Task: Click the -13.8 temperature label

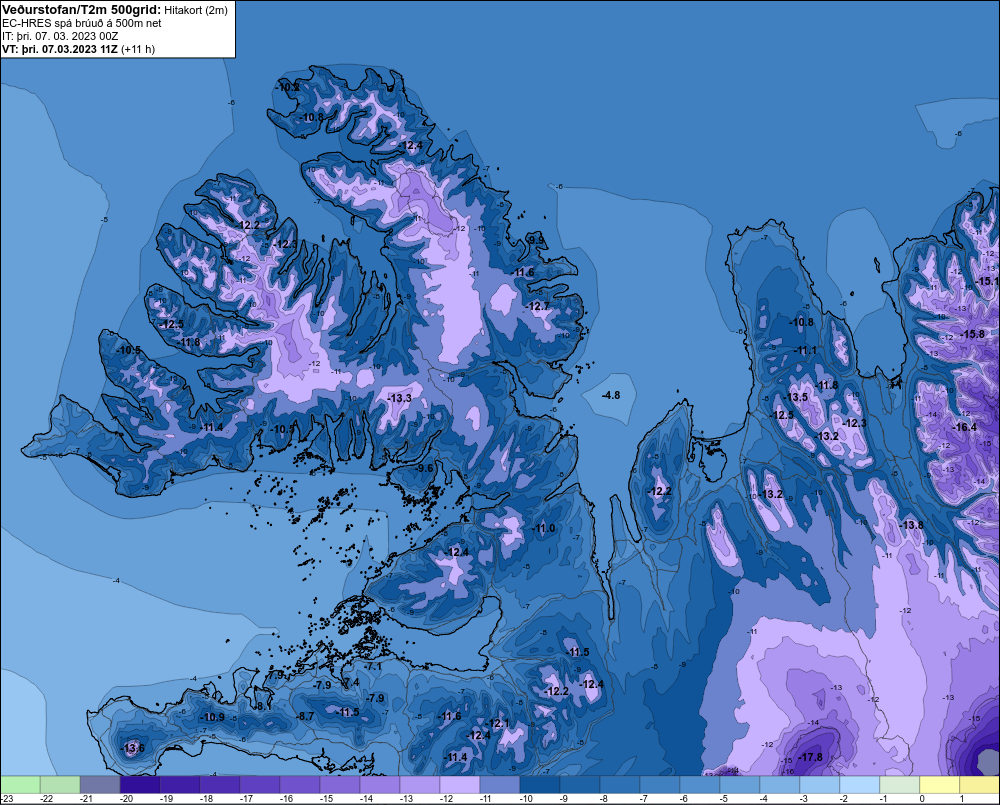Action: click(911, 525)
